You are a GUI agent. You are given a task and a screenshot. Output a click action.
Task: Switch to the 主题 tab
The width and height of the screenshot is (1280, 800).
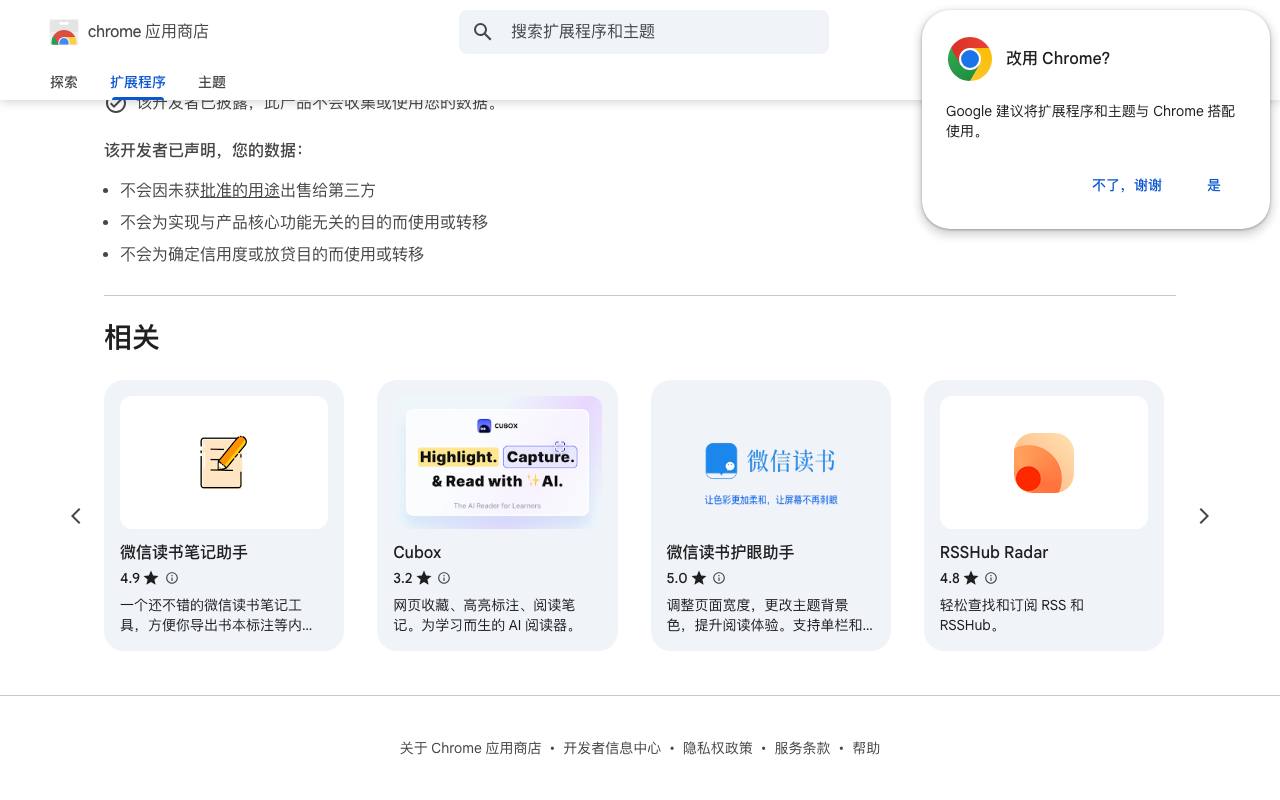tap(212, 82)
